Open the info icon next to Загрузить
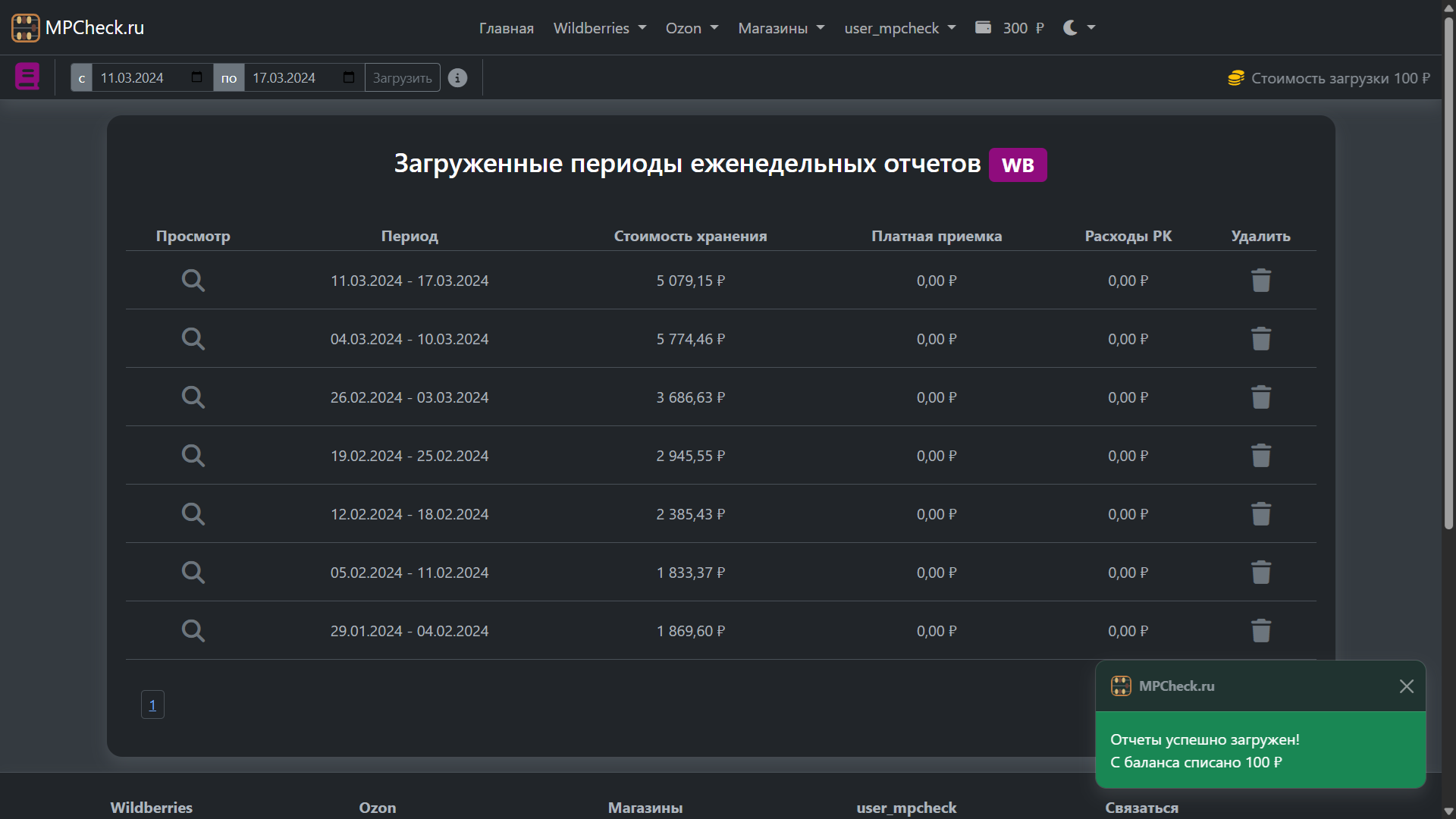Image resolution: width=1456 pixels, height=819 pixels. click(x=457, y=77)
